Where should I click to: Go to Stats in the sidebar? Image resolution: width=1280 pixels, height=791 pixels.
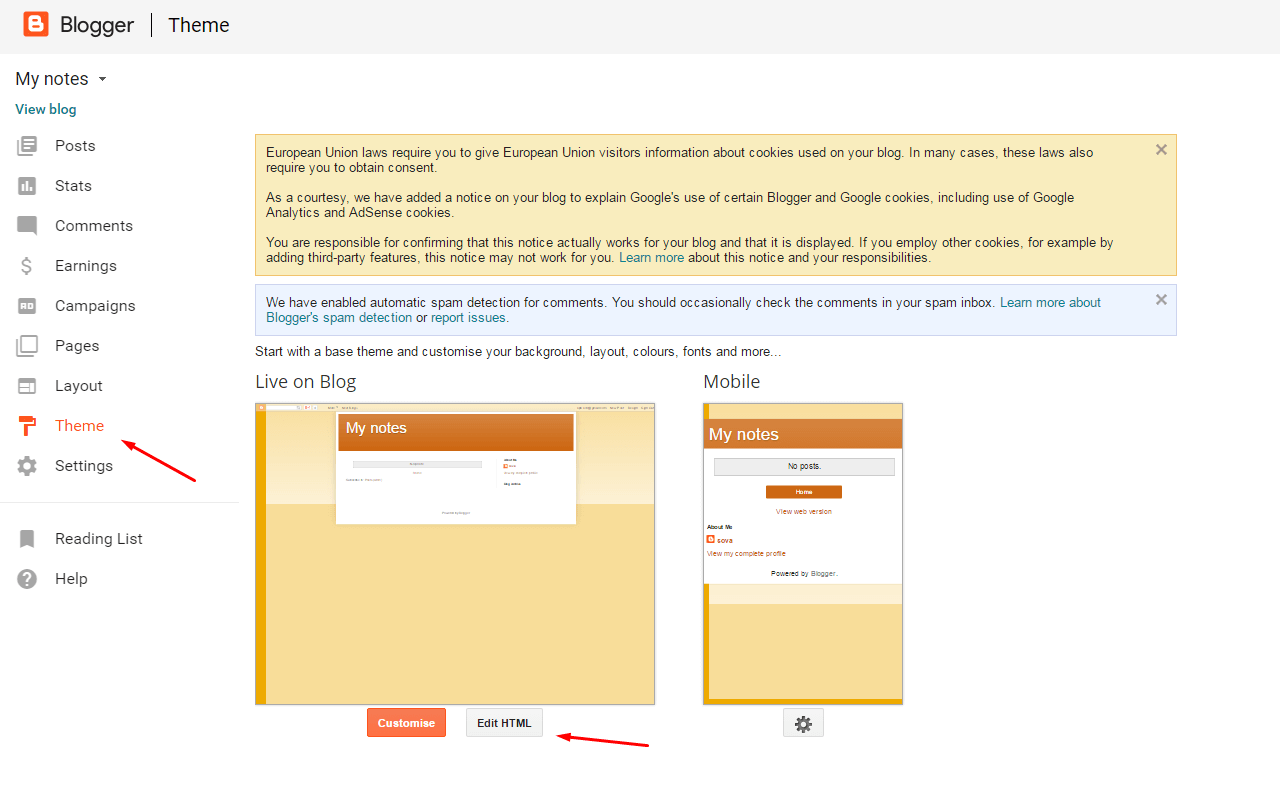click(73, 186)
